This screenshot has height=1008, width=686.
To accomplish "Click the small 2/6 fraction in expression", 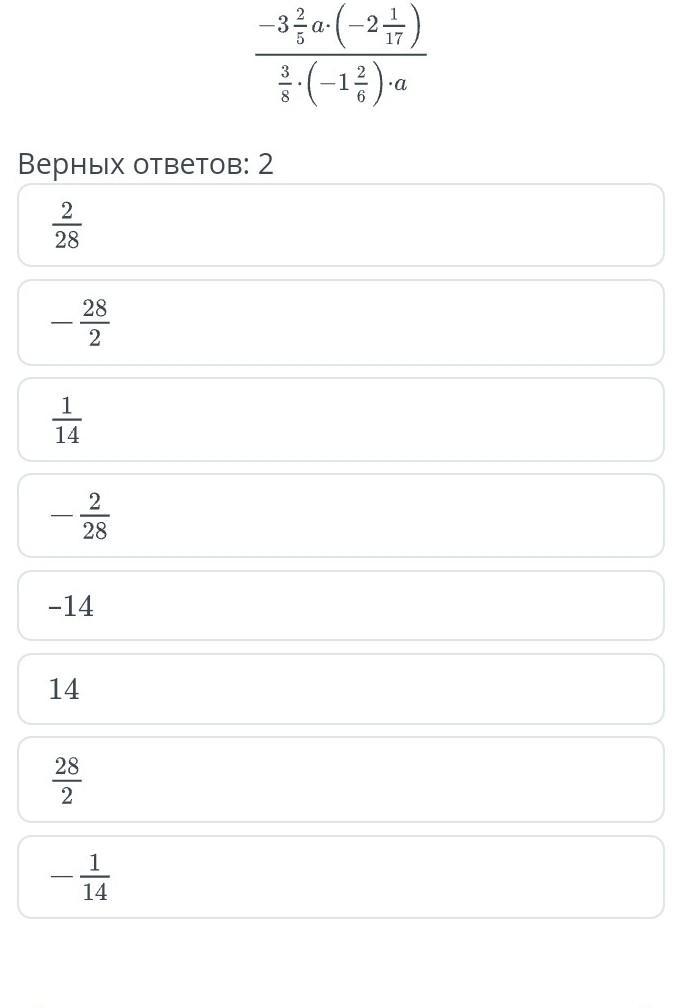I will 361,86.
